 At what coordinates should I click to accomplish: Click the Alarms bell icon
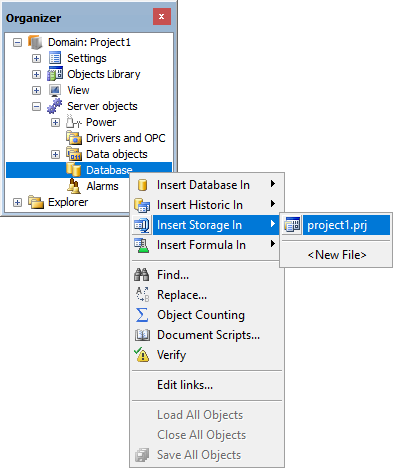pyautogui.click(x=74, y=186)
